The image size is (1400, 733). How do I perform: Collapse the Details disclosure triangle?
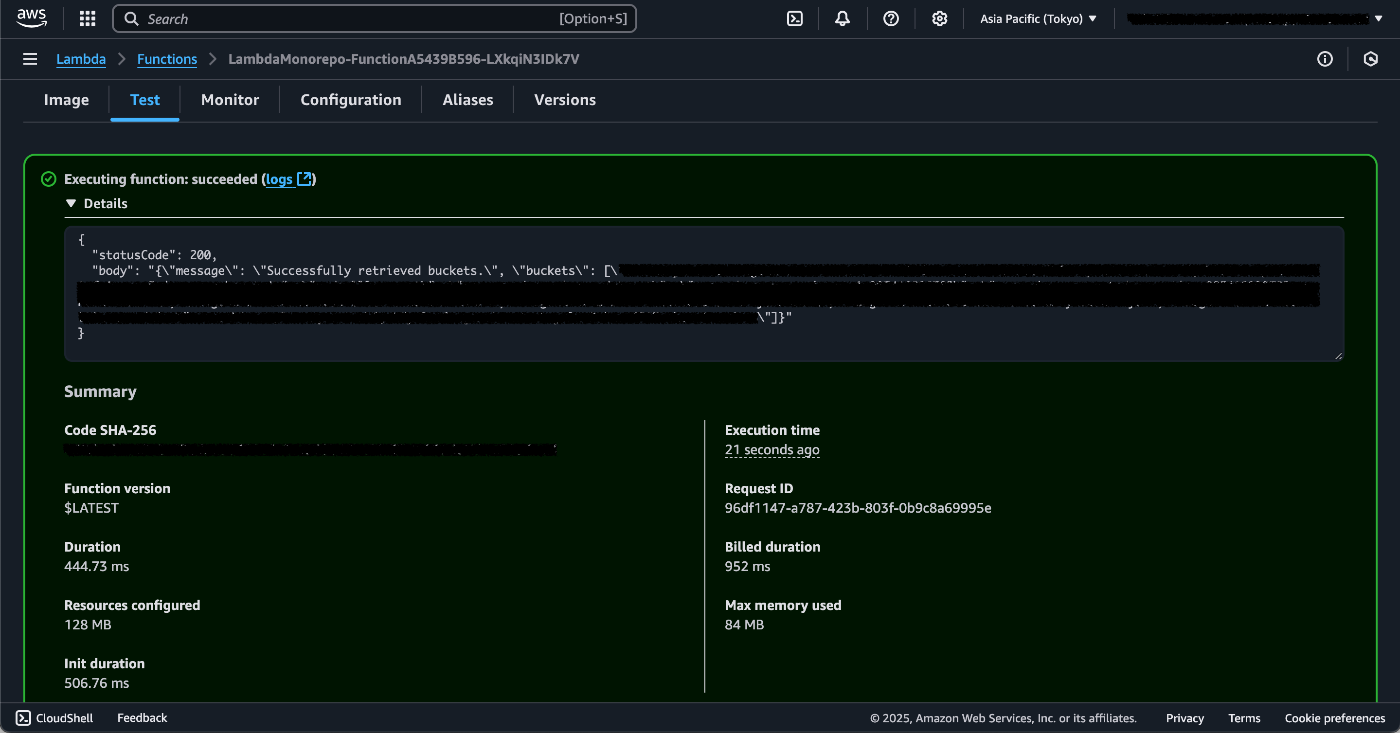point(71,203)
